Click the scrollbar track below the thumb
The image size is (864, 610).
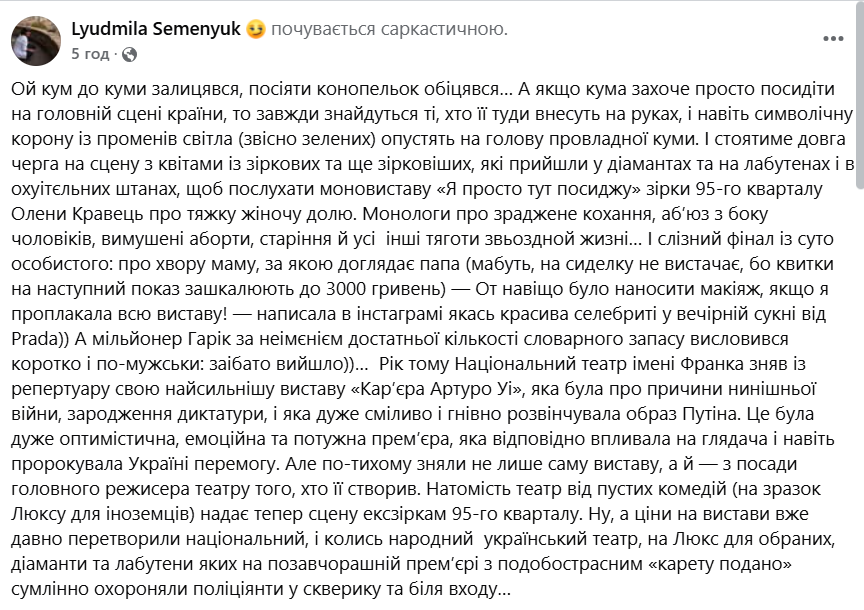click(x=858, y=400)
